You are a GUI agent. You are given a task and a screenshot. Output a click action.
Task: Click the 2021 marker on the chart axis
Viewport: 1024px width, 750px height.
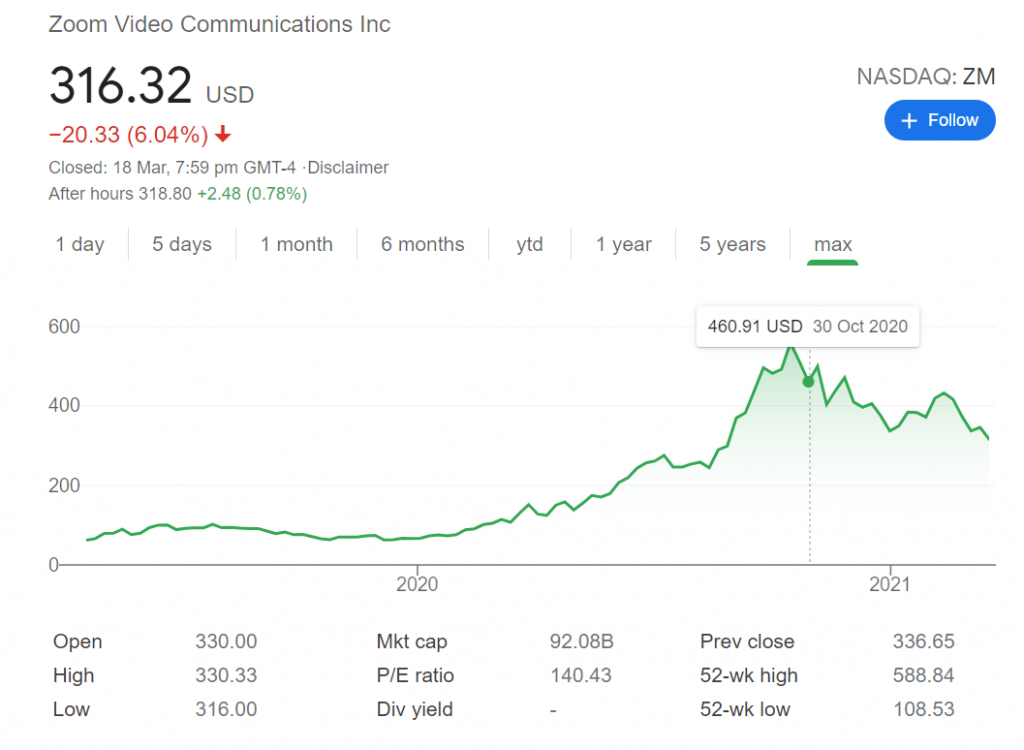click(889, 583)
